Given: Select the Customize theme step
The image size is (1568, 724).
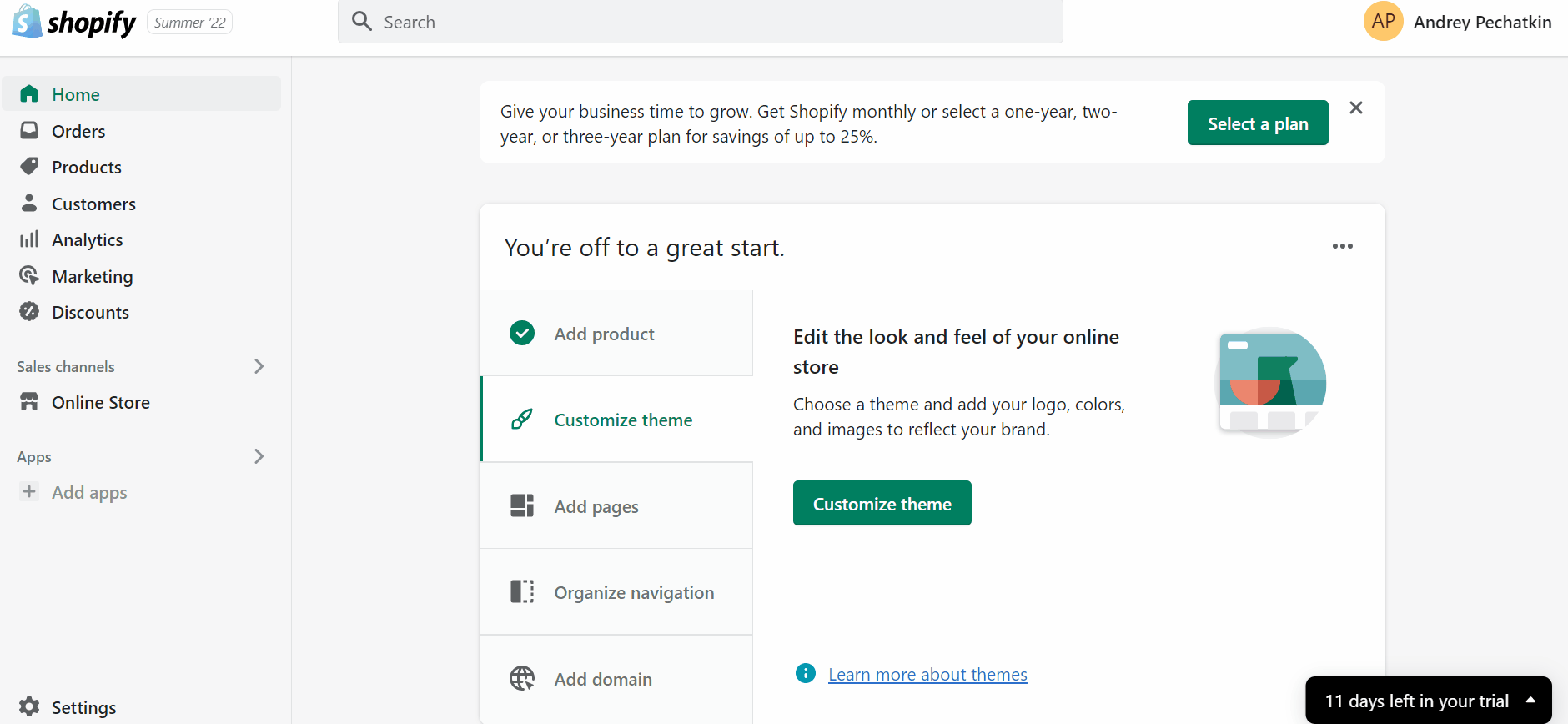Looking at the screenshot, I should [616, 420].
